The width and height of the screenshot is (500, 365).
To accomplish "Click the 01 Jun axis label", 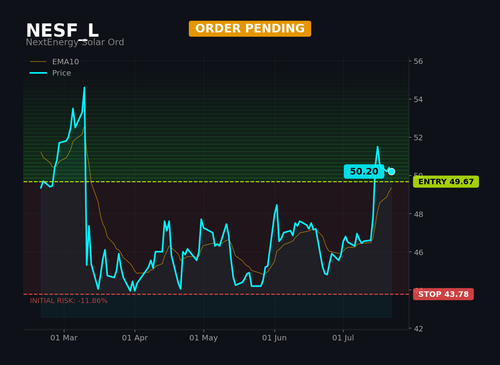I will click(274, 338).
